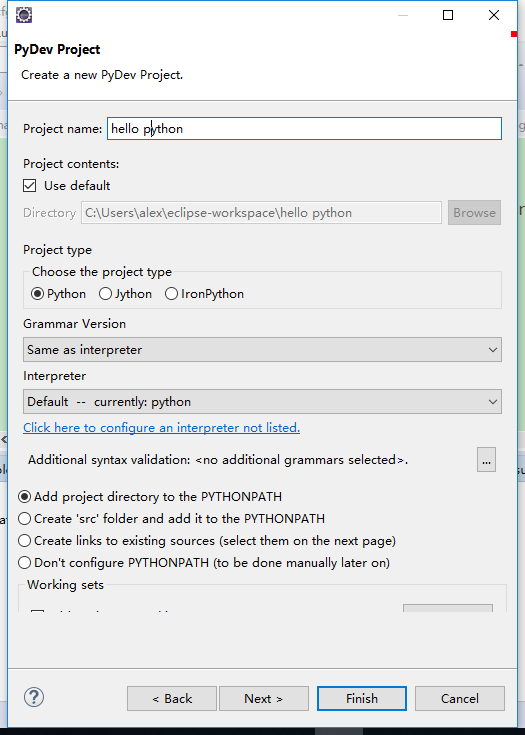Minimize the PyDev Project dialog

403,15
